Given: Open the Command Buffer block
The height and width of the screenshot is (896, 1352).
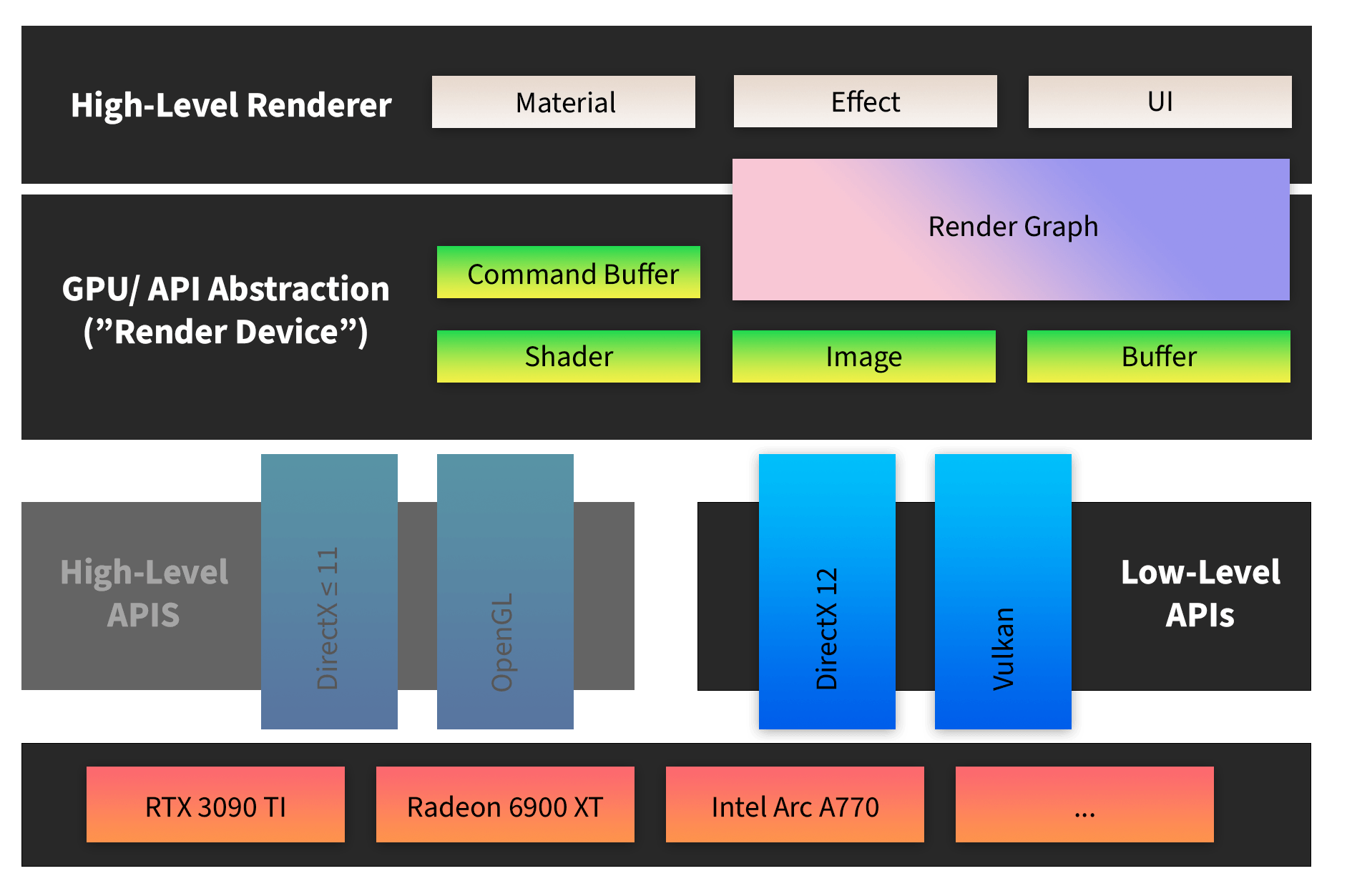Looking at the screenshot, I should click(x=568, y=272).
